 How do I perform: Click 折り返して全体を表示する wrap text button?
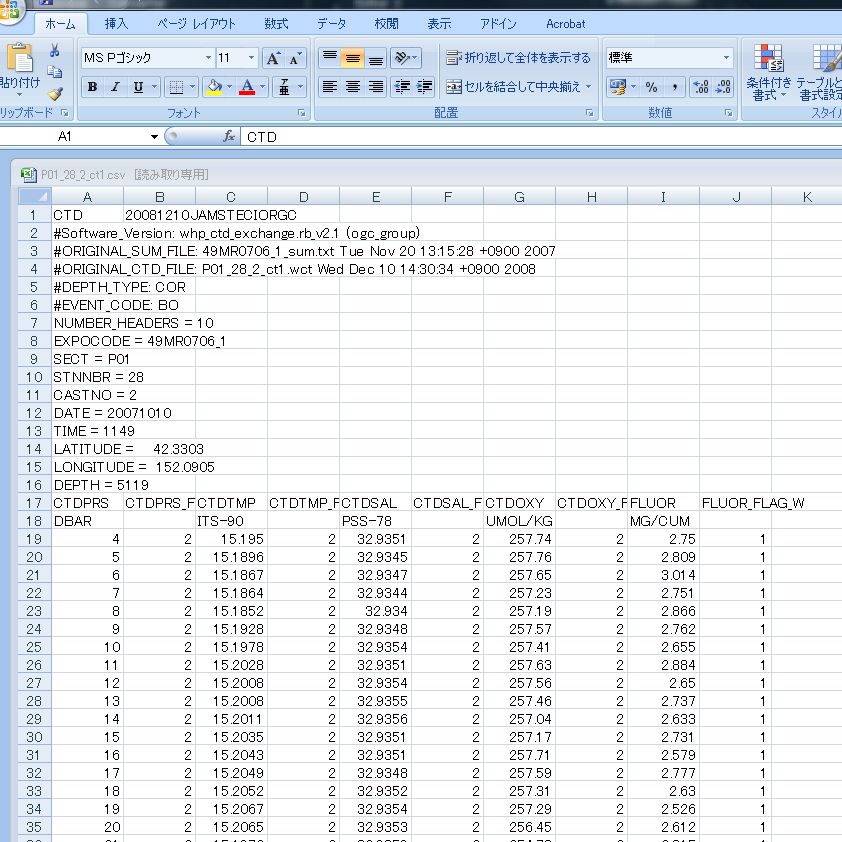point(518,58)
